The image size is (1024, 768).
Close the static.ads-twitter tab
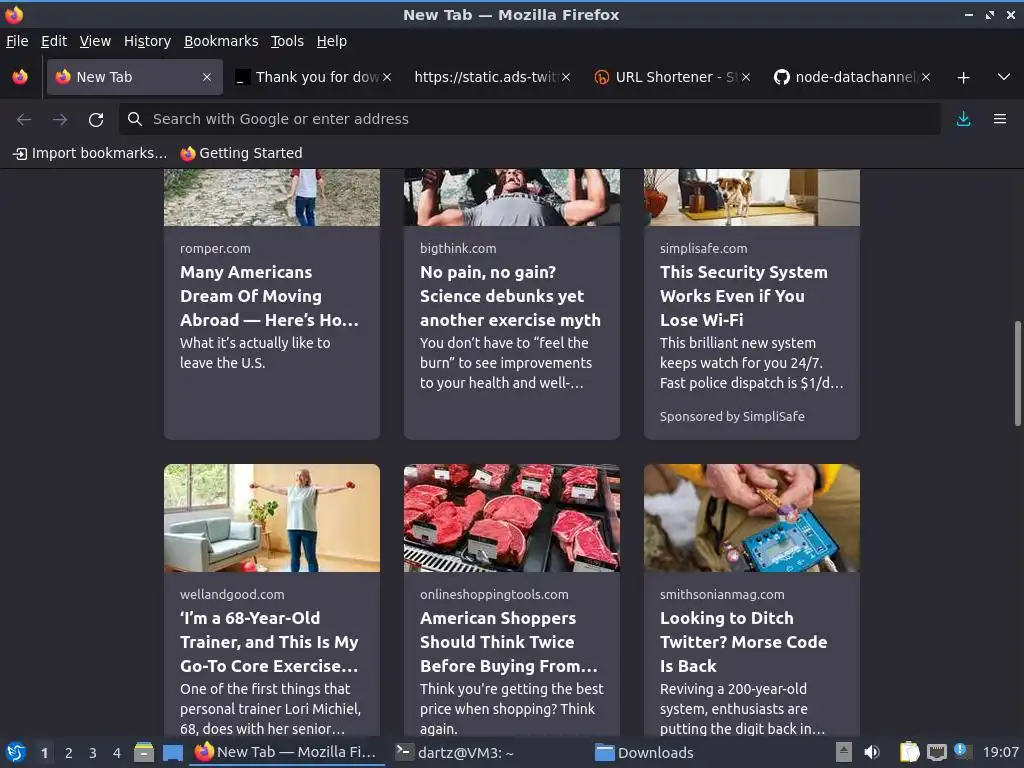[x=566, y=77]
